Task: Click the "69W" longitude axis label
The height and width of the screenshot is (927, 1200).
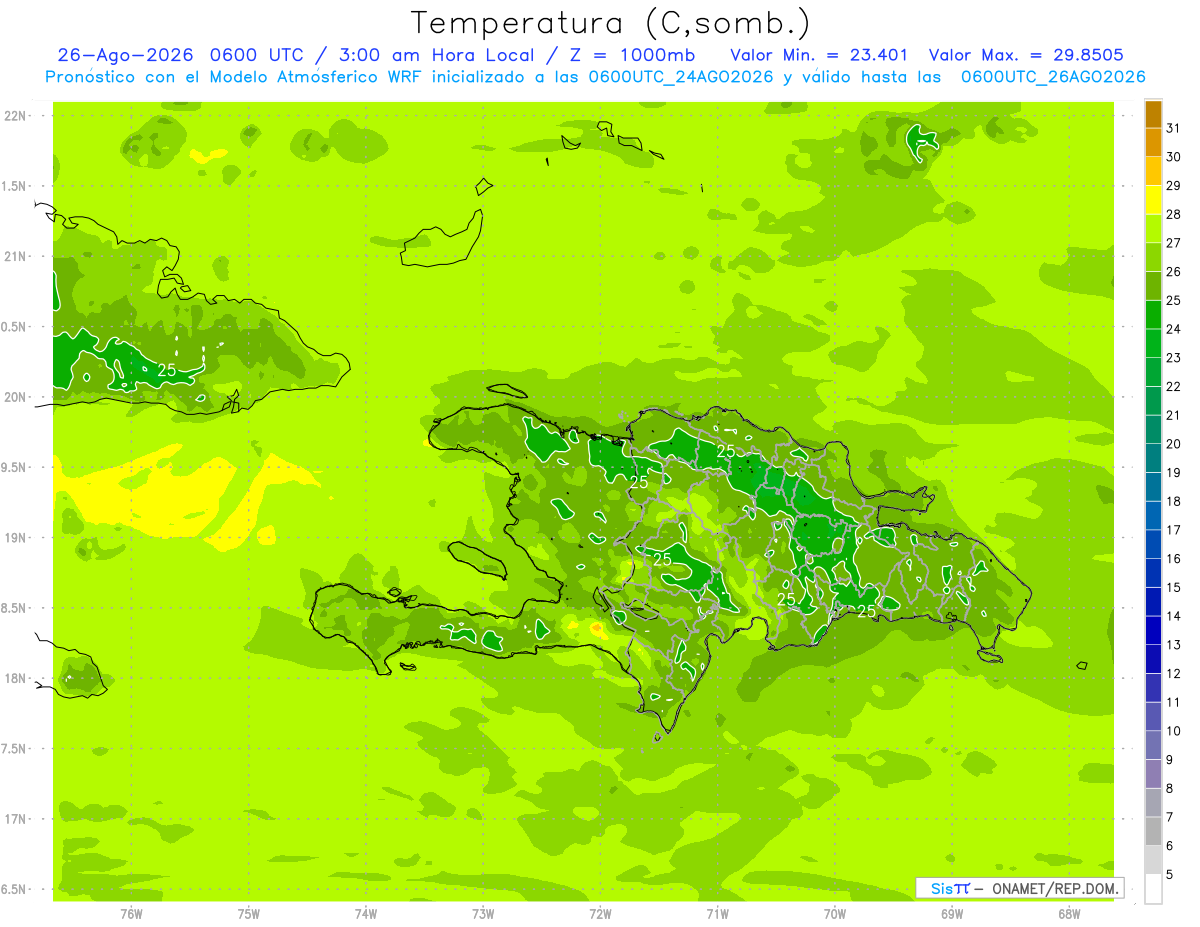Action: click(952, 914)
